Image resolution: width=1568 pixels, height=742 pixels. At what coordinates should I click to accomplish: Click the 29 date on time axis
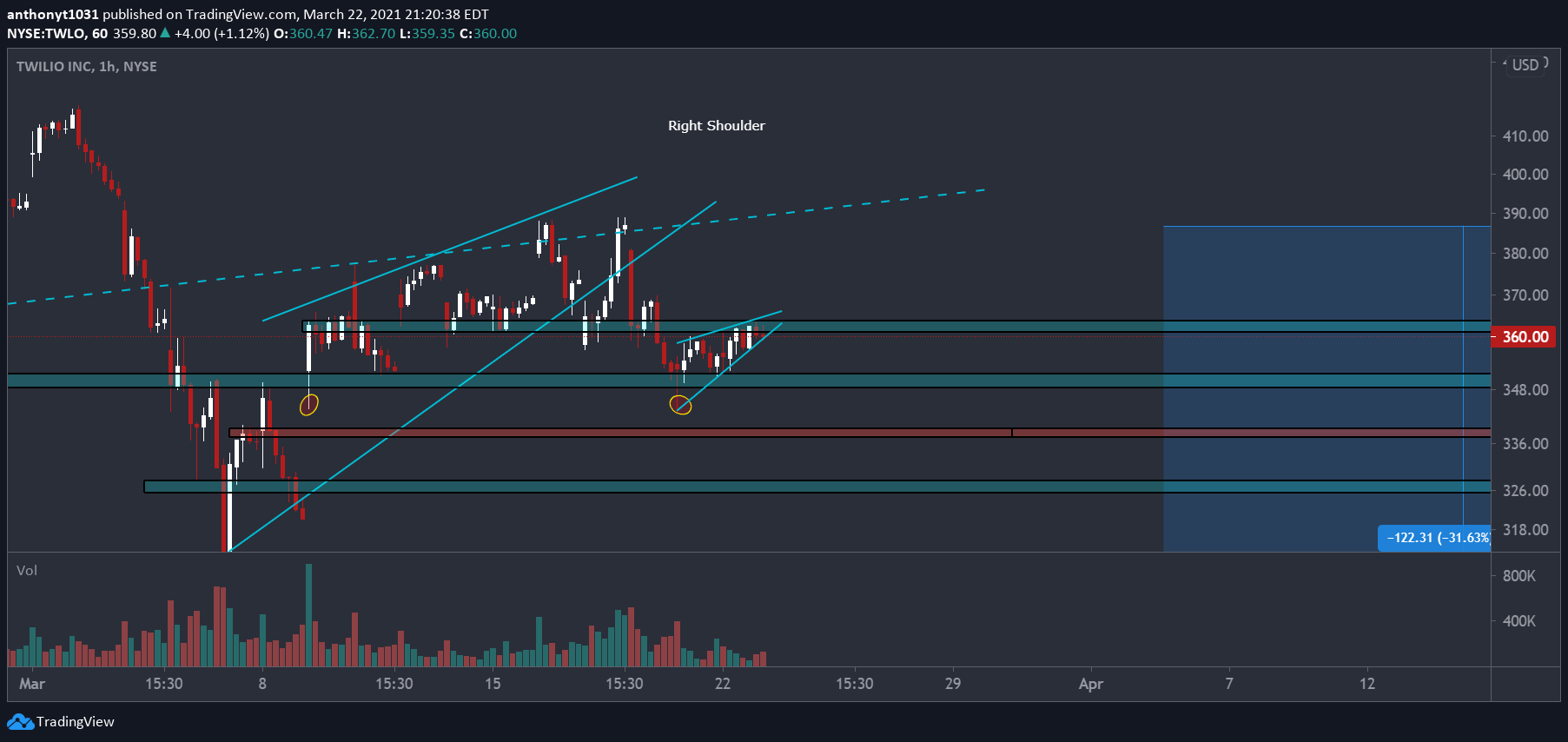(x=953, y=684)
